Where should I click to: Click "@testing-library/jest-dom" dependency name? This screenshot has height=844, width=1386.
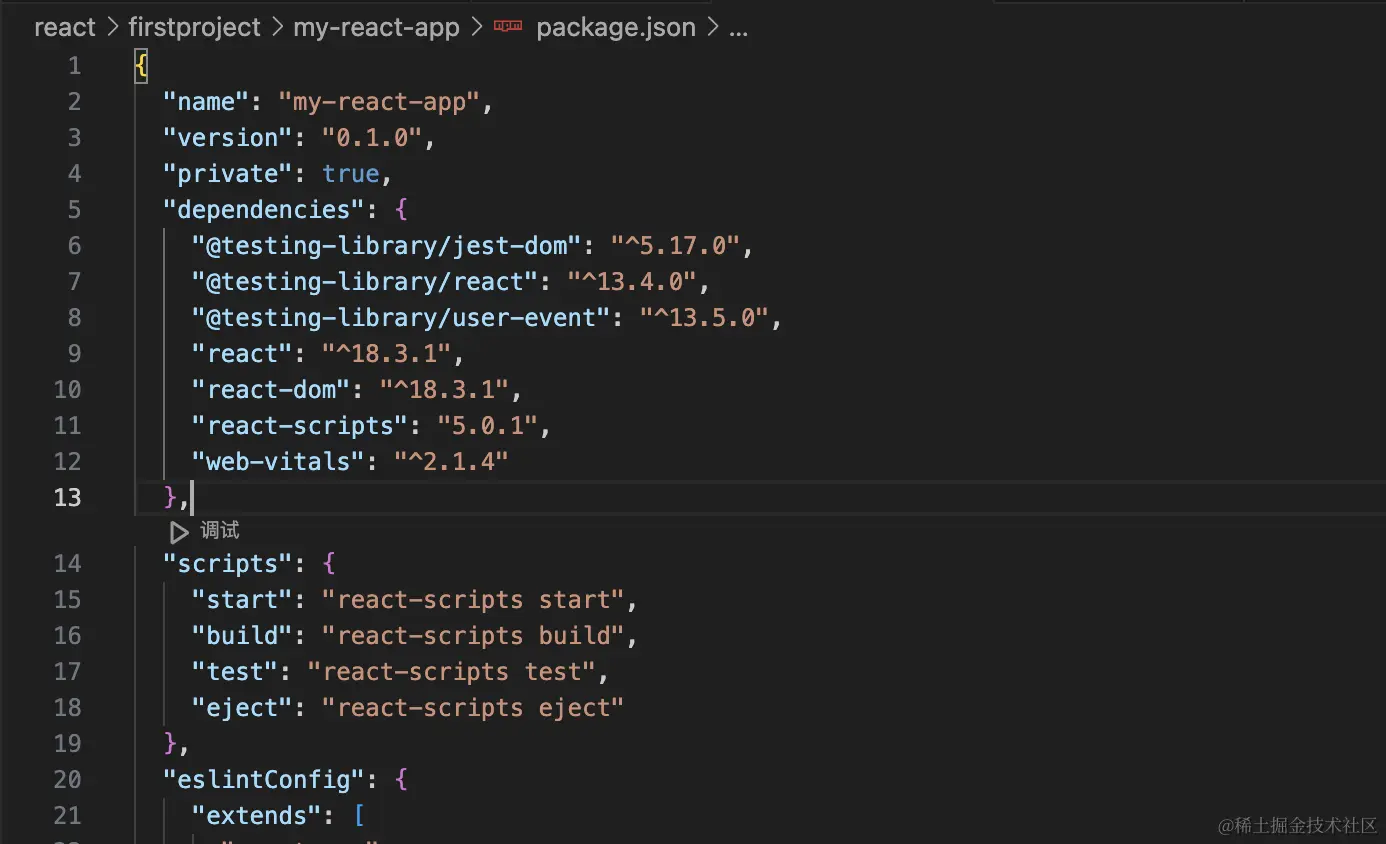pyautogui.click(x=387, y=246)
